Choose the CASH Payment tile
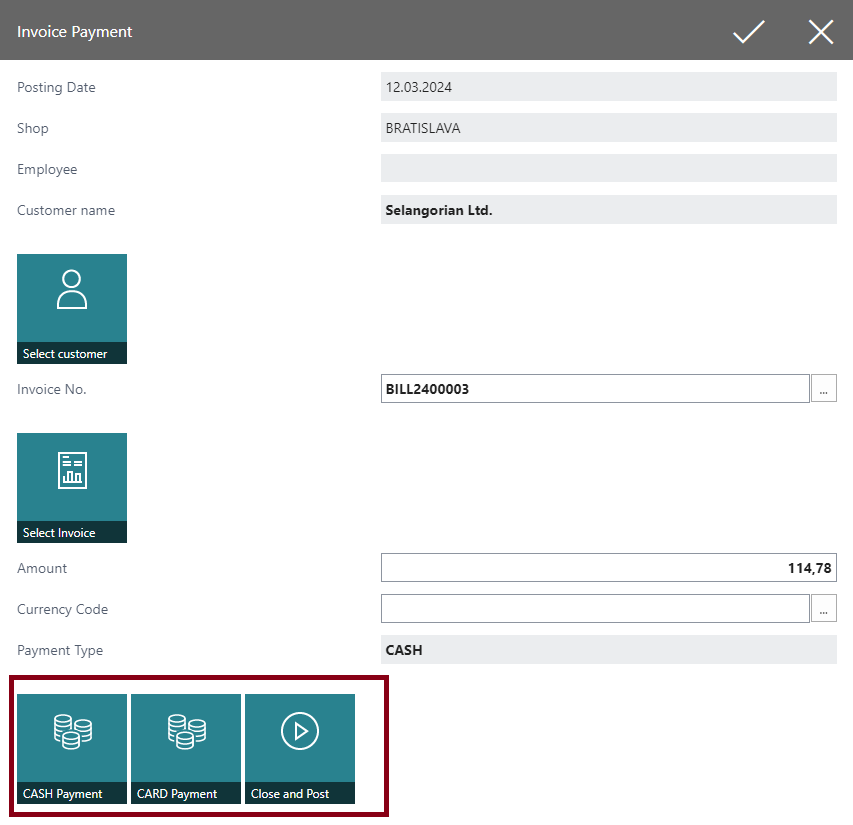The width and height of the screenshot is (853, 825). [72, 749]
